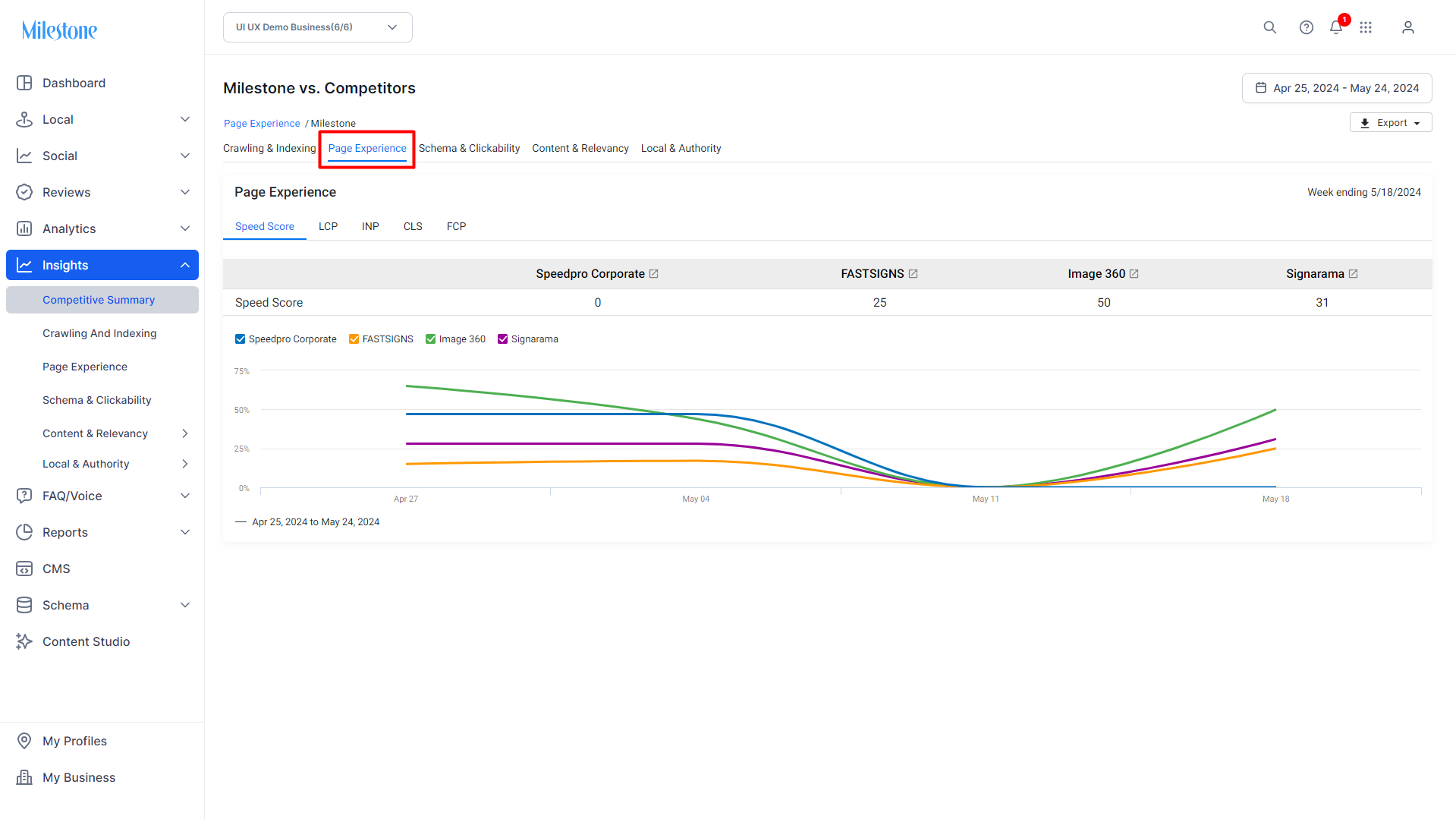Click the Local sidebar icon
The image size is (1456, 819).
24,119
